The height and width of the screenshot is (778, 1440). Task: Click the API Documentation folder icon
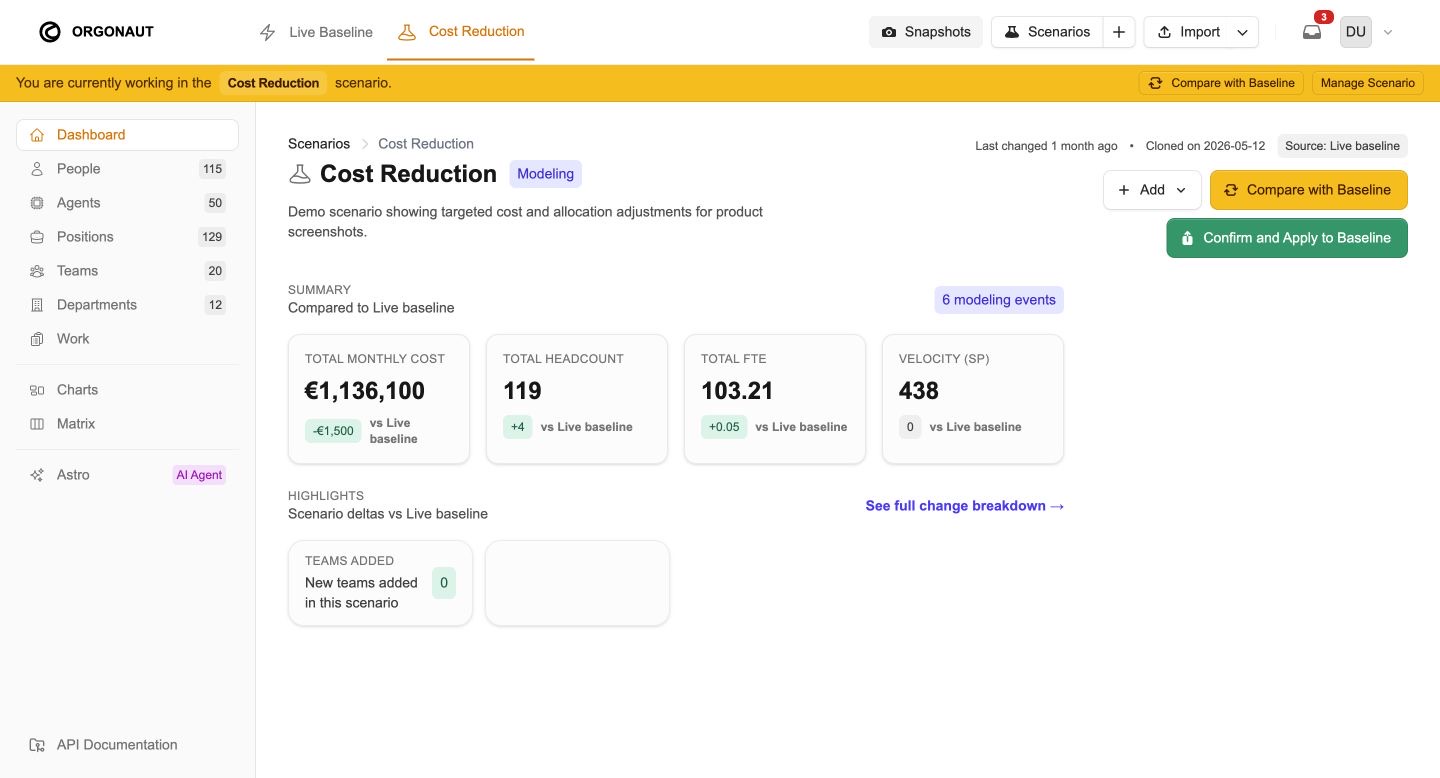click(x=37, y=745)
